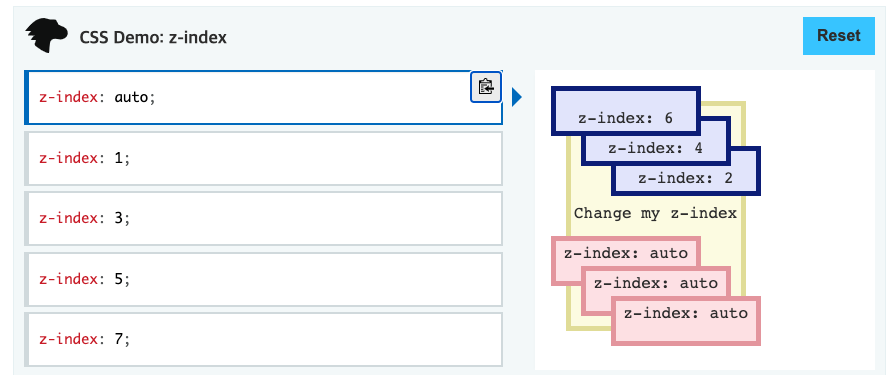The width and height of the screenshot is (892, 375).
Task: Click the blue arrow beside the selected example
Action: pyautogui.click(x=517, y=97)
